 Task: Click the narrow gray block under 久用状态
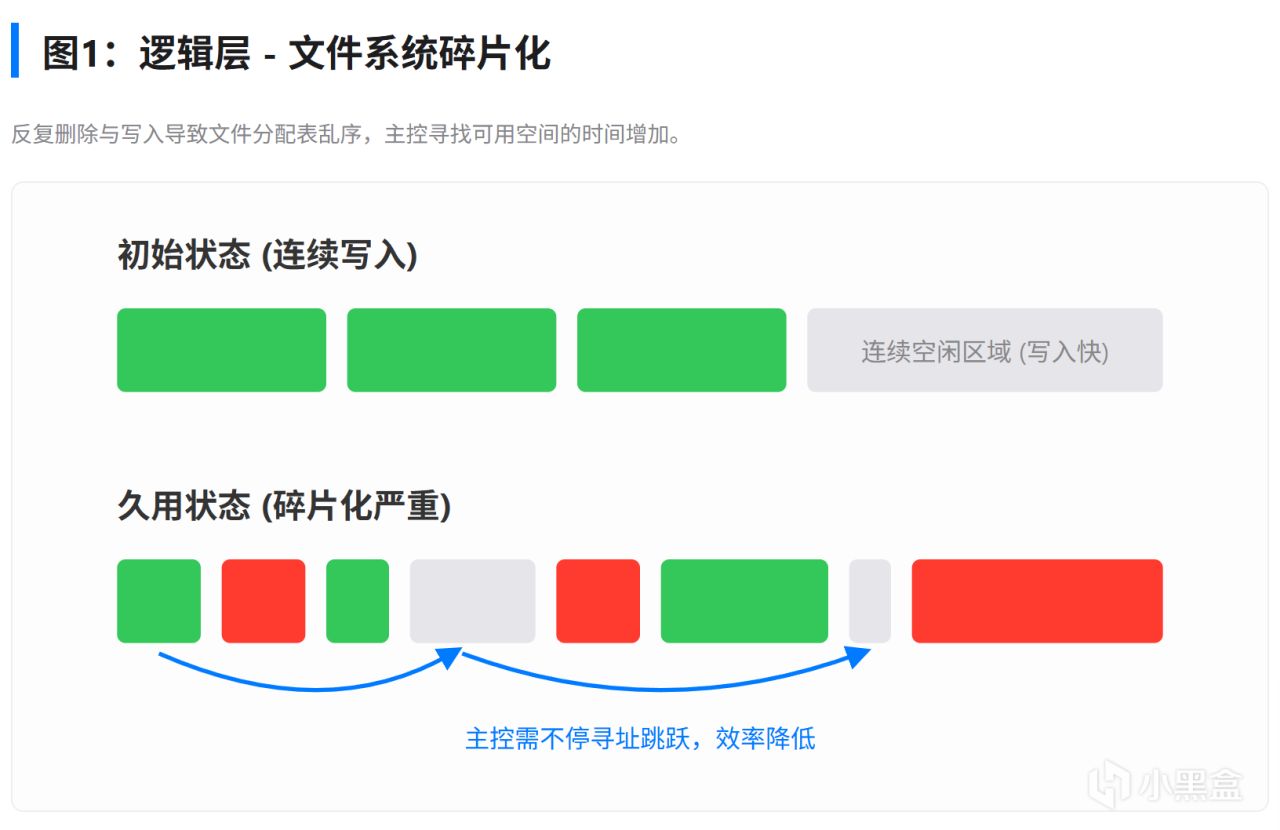coord(869,601)
